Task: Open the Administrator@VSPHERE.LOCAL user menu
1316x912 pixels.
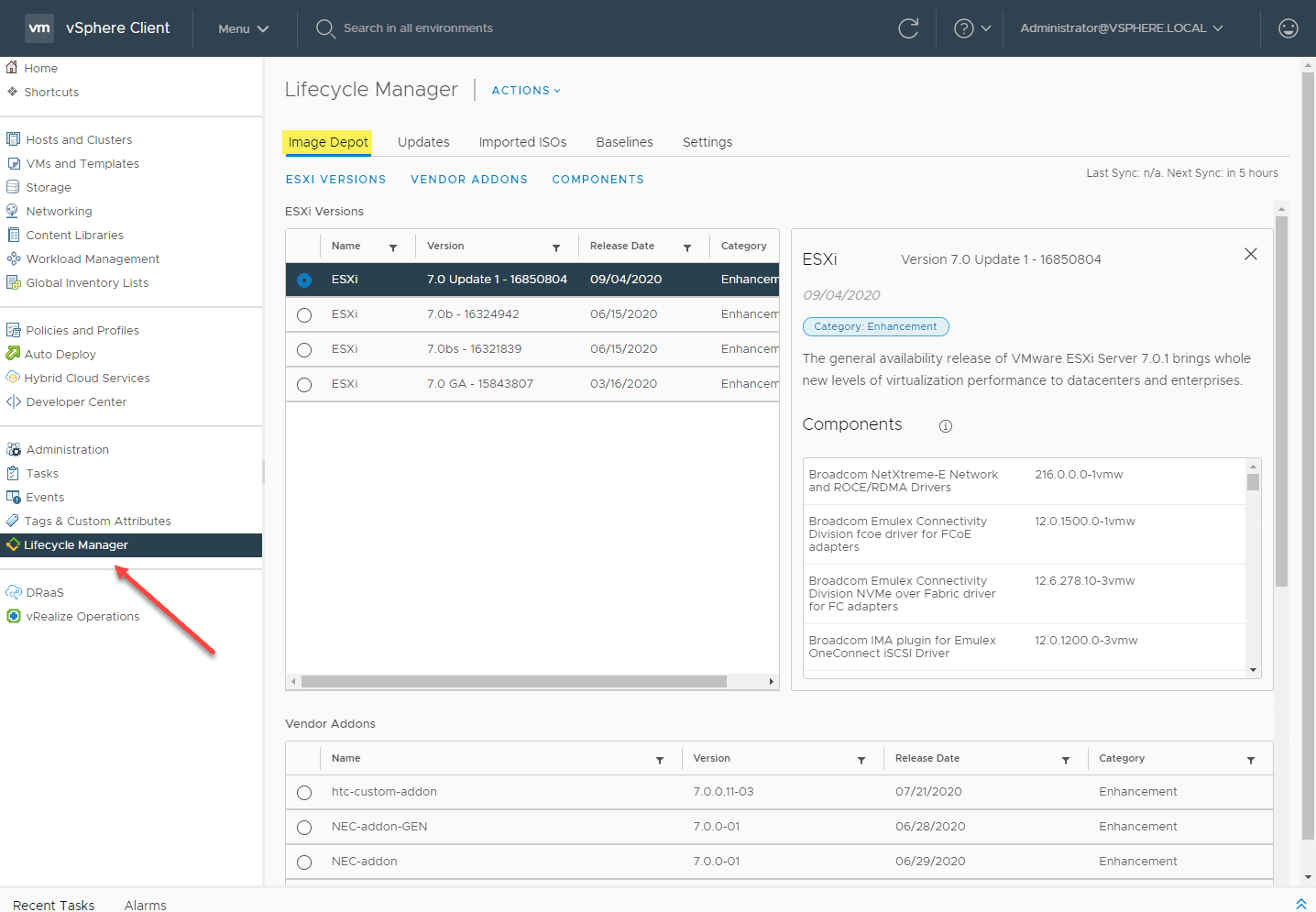Action: 1121,28
